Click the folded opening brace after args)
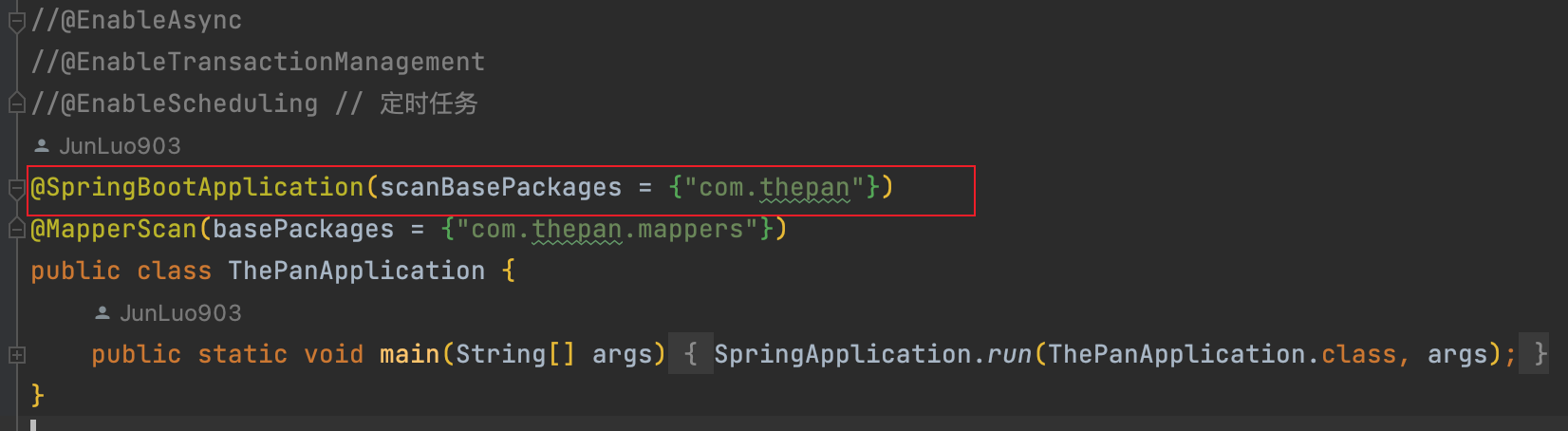1568x431 pixels. (690, 354)
